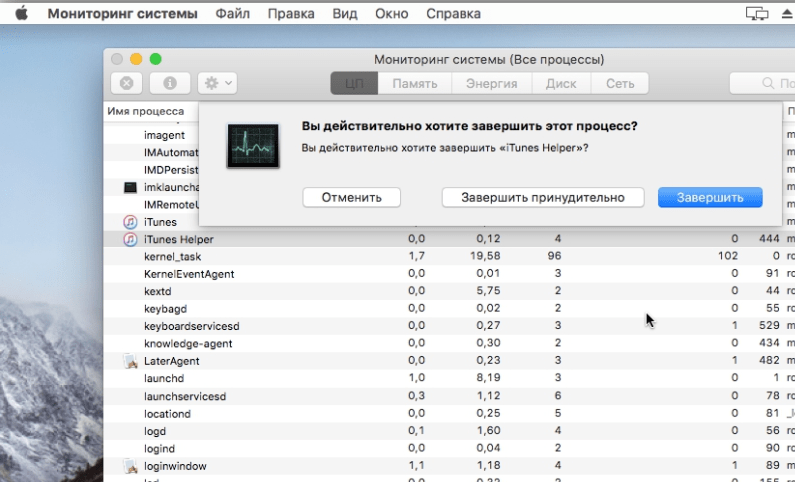Open the Окно menu
The height and width of the screenshot is (482, 795).
[391, 14]
